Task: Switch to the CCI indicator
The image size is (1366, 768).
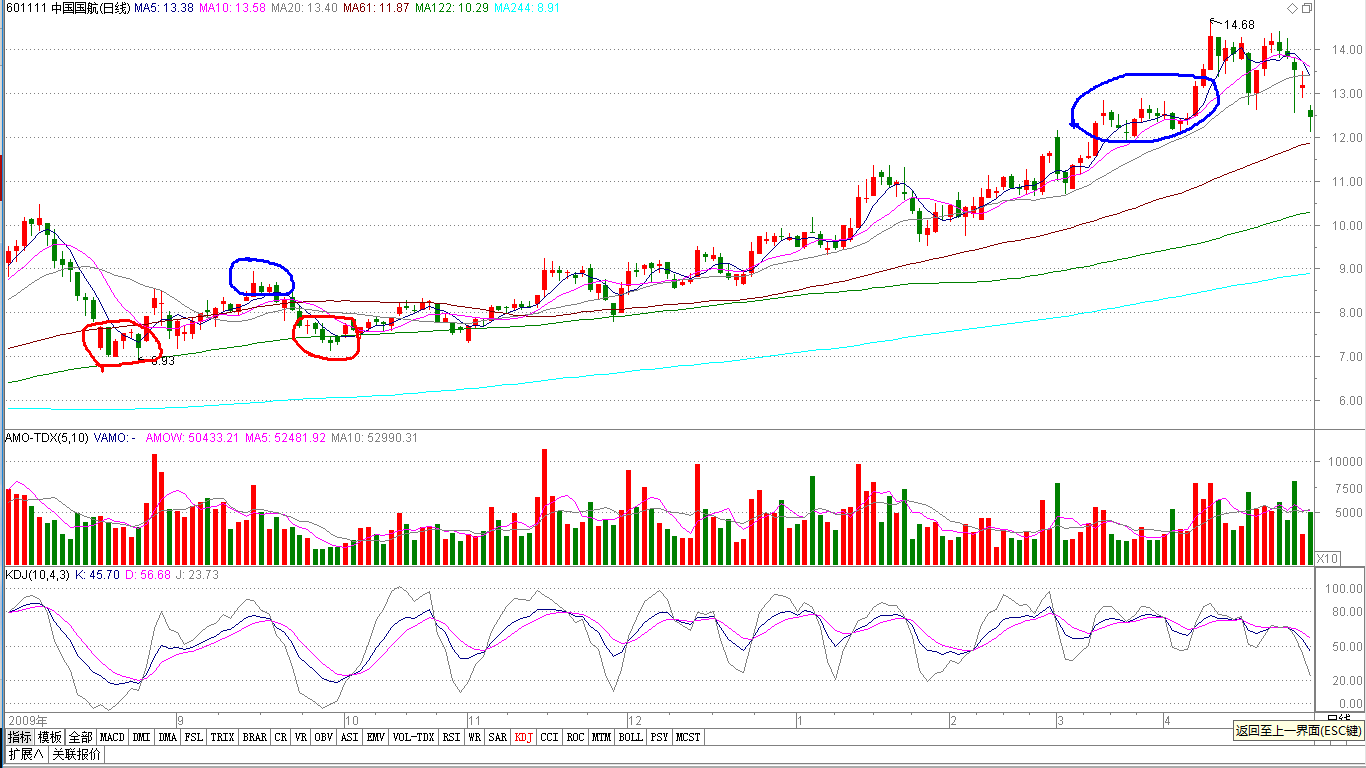Action: pos(550,737)
